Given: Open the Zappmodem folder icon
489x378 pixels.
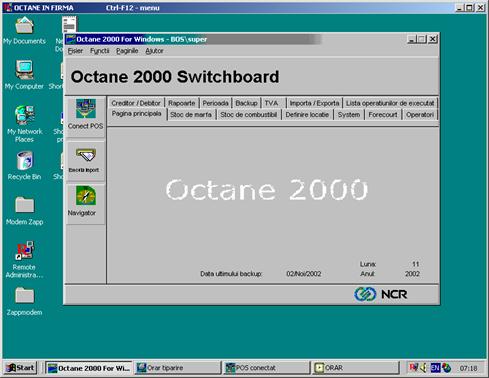Looking at the screenshot, I should [24, 295].
